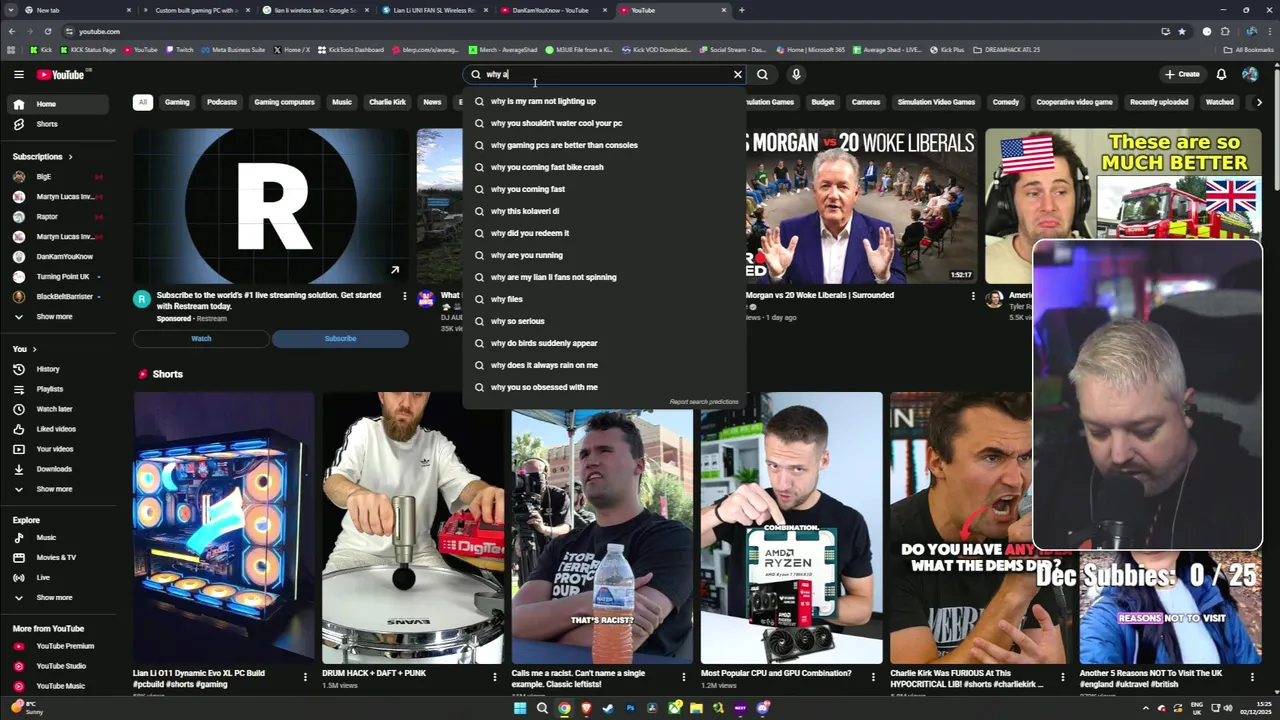Open the Raptor subscription channel

coord(58,217)
